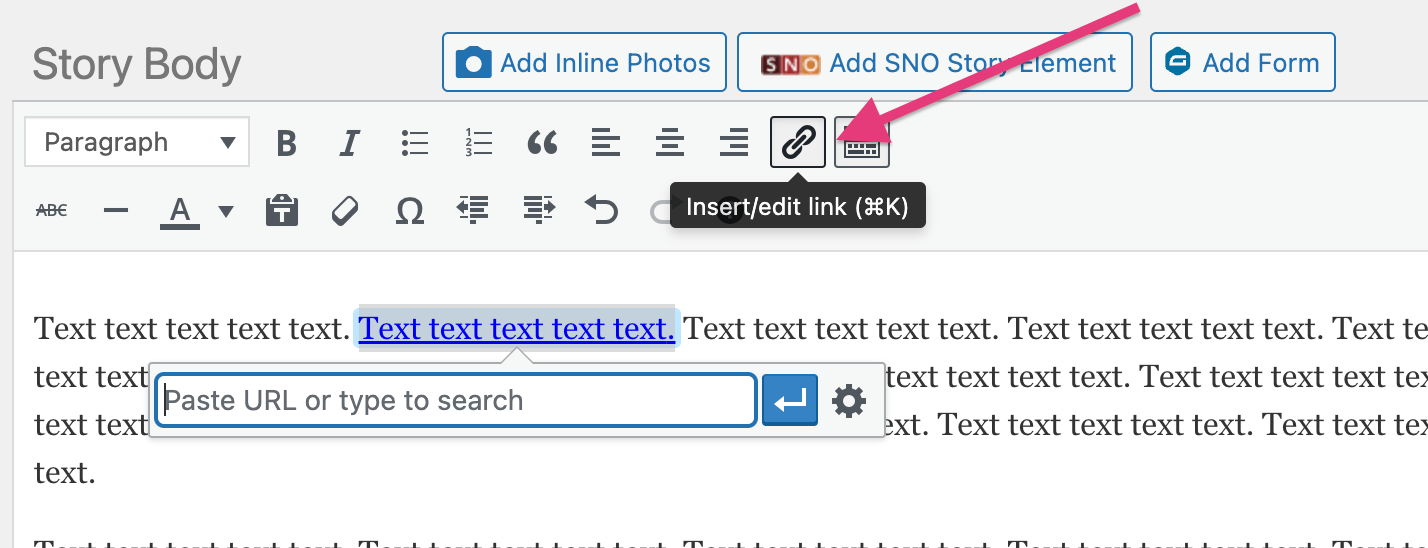
Task: Align text right
Action: click(x=734, y=143)
